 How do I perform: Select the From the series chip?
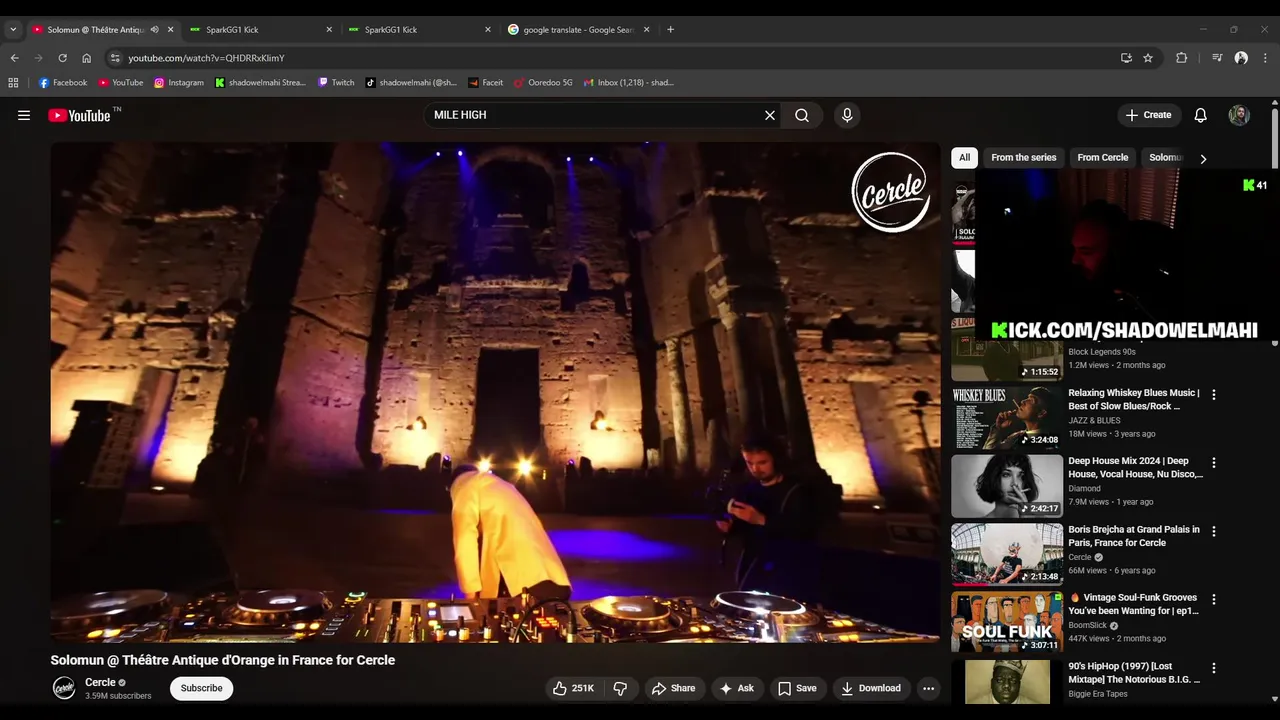click(x=1023, y=157)
